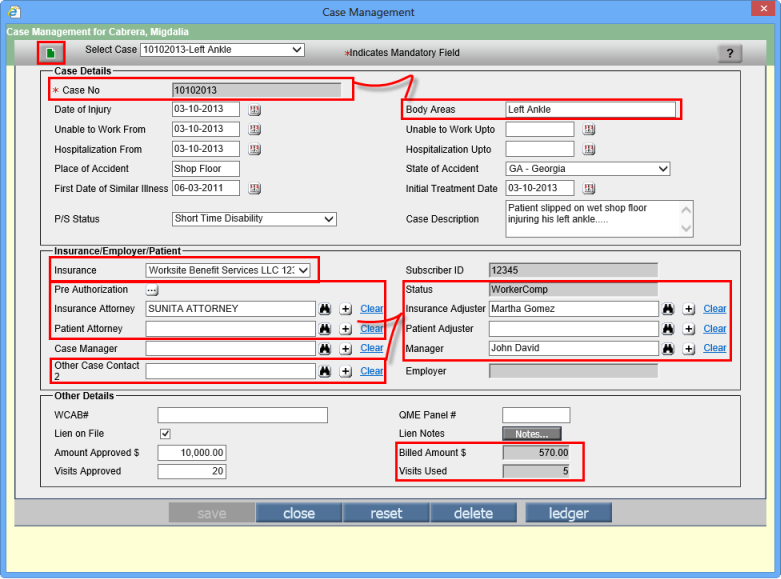The width and height of the screenshot is (781, 579).
Task: Click the Patient Adjuster text field
Action: [574, 329]
